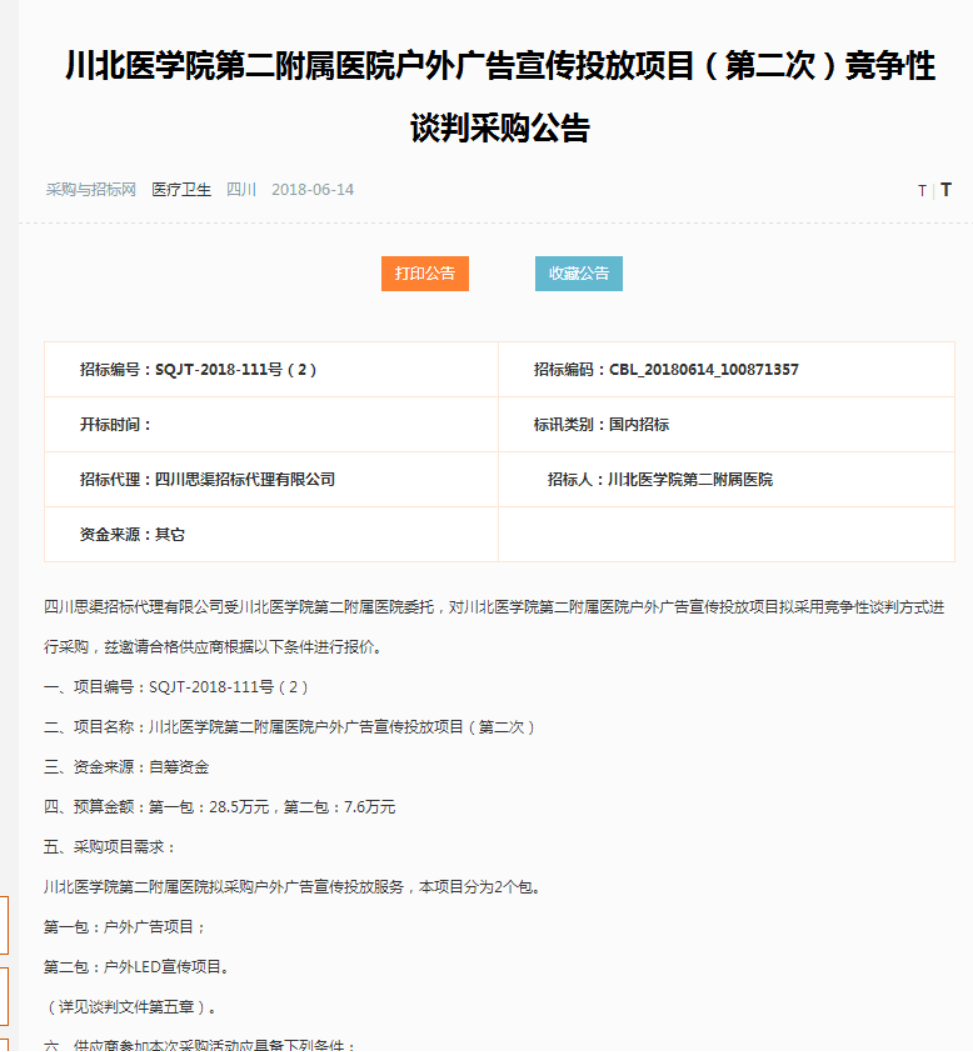Click 招标人：川北医学院第二附属医院 cell

tap(727, 480)
